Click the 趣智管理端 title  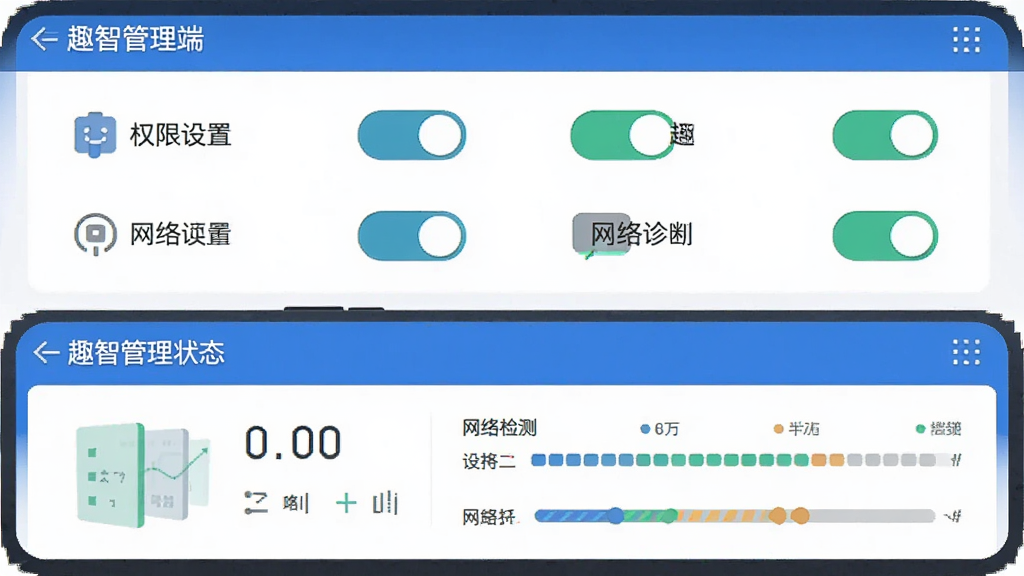click(135, 39)
